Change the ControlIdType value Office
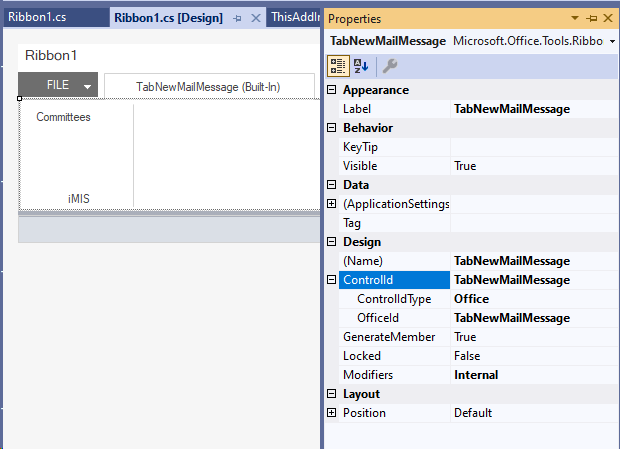 click(533, 298)
